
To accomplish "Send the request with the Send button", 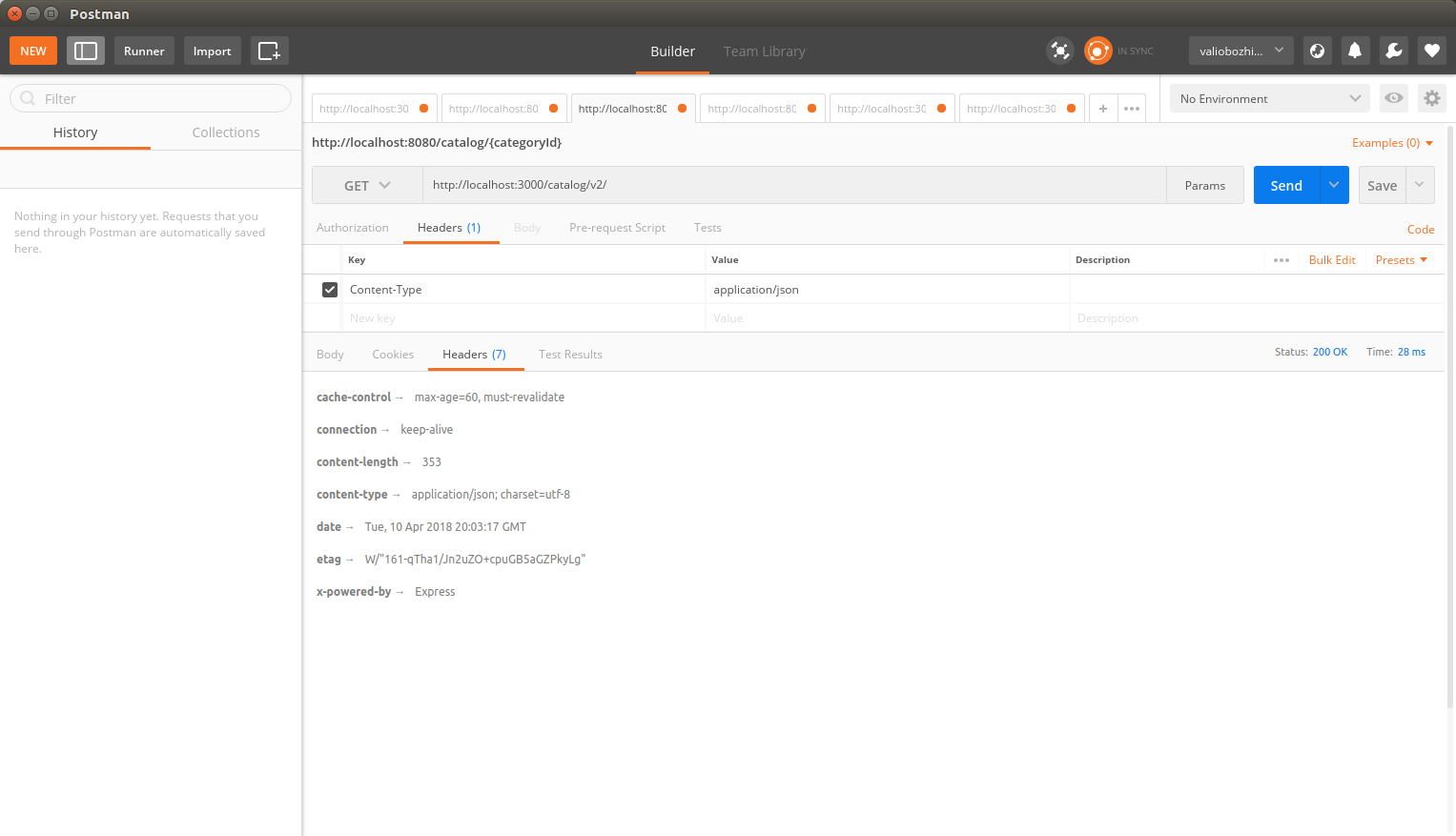I will click(x=1286, y=185).
